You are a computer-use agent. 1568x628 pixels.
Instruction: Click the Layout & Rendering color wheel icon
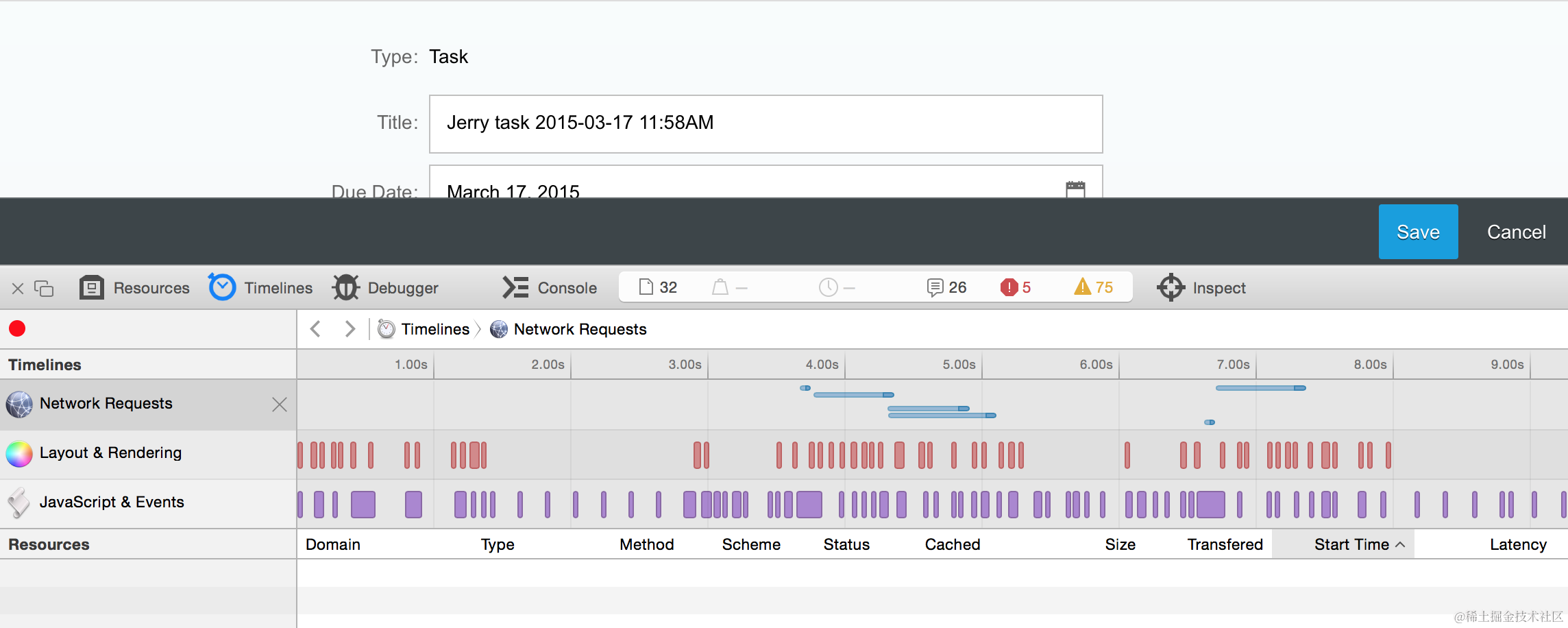(19, 453)
